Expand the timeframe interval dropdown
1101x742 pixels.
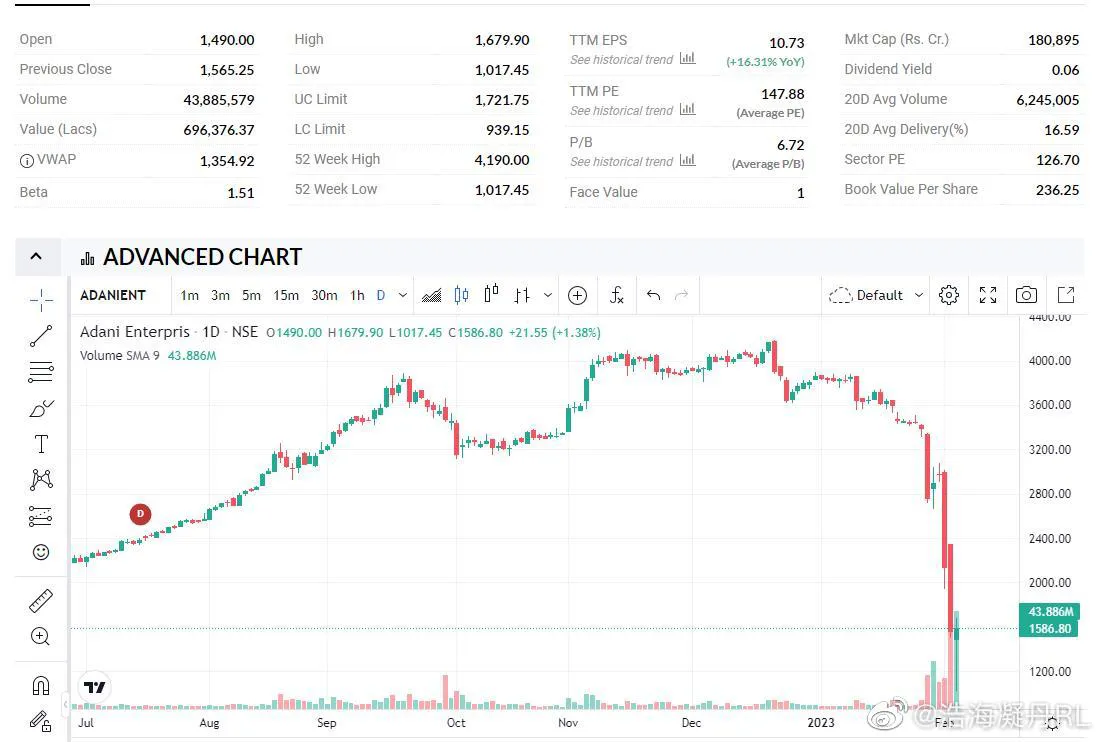tap(403, 296)
